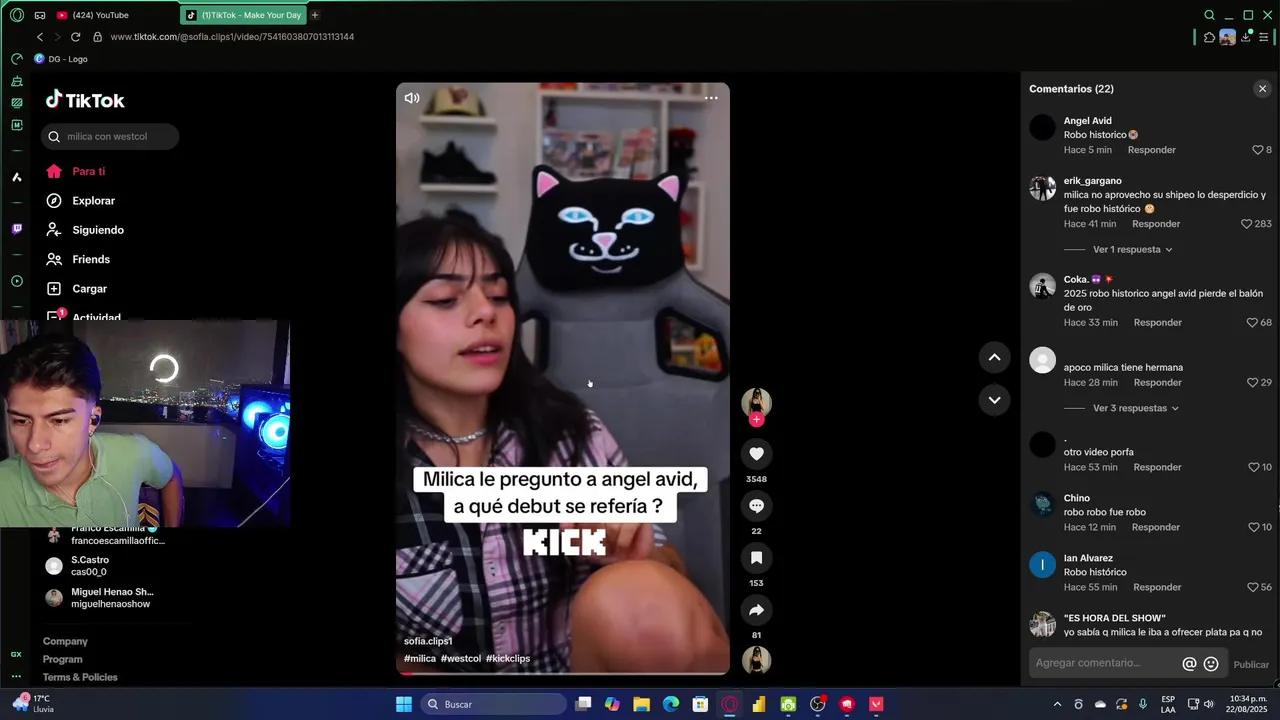Switch to the YouTube browser tab
The width and height of the screenshot is (1280, 720).
[100, 15]
